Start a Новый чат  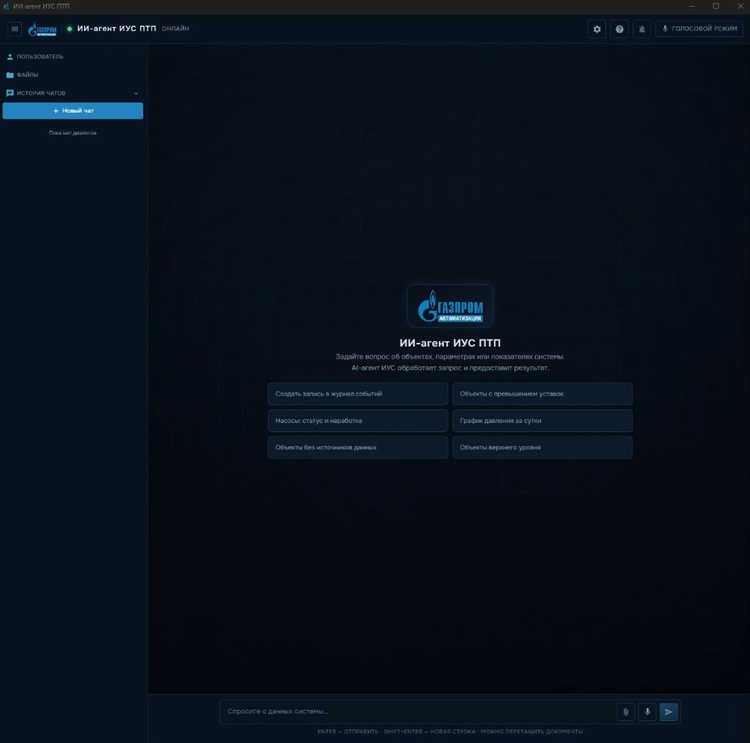click(x=73, y=111)
